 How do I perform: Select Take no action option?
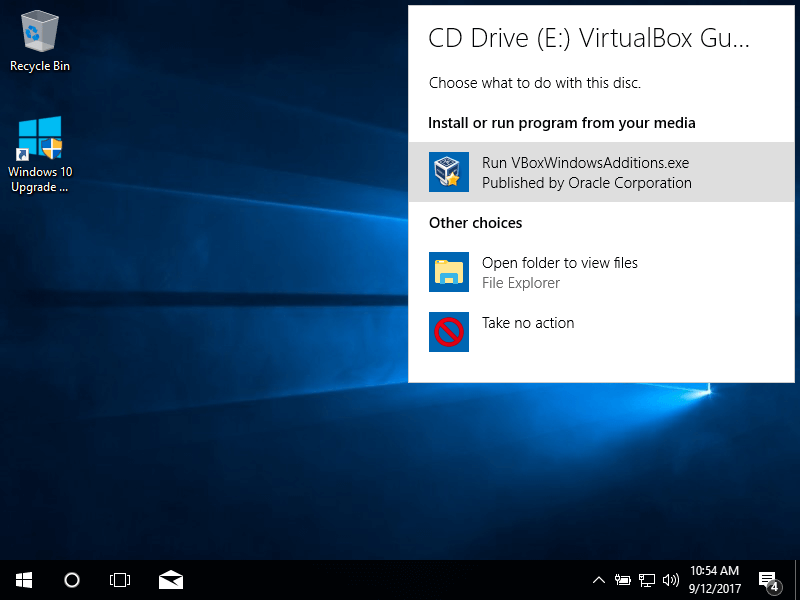click(601, 332)
